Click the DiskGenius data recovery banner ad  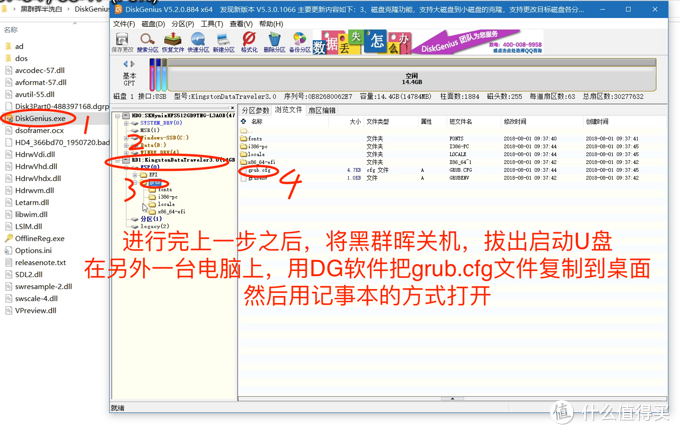click(x=428, y=43)
